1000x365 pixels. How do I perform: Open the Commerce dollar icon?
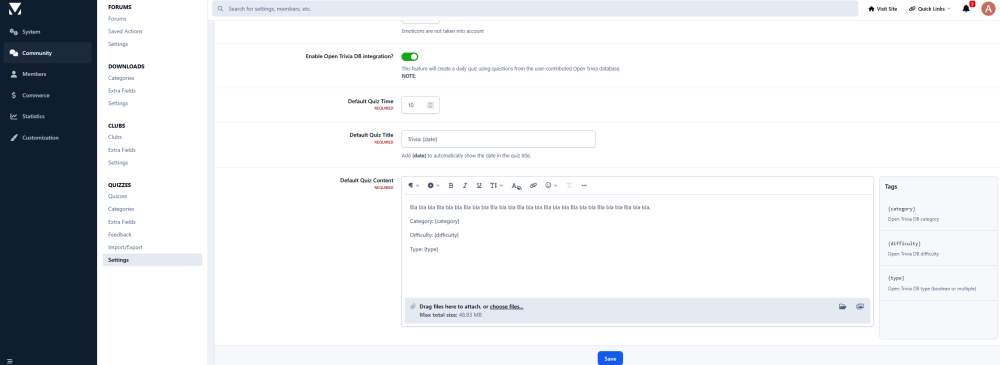pos(13,95)
